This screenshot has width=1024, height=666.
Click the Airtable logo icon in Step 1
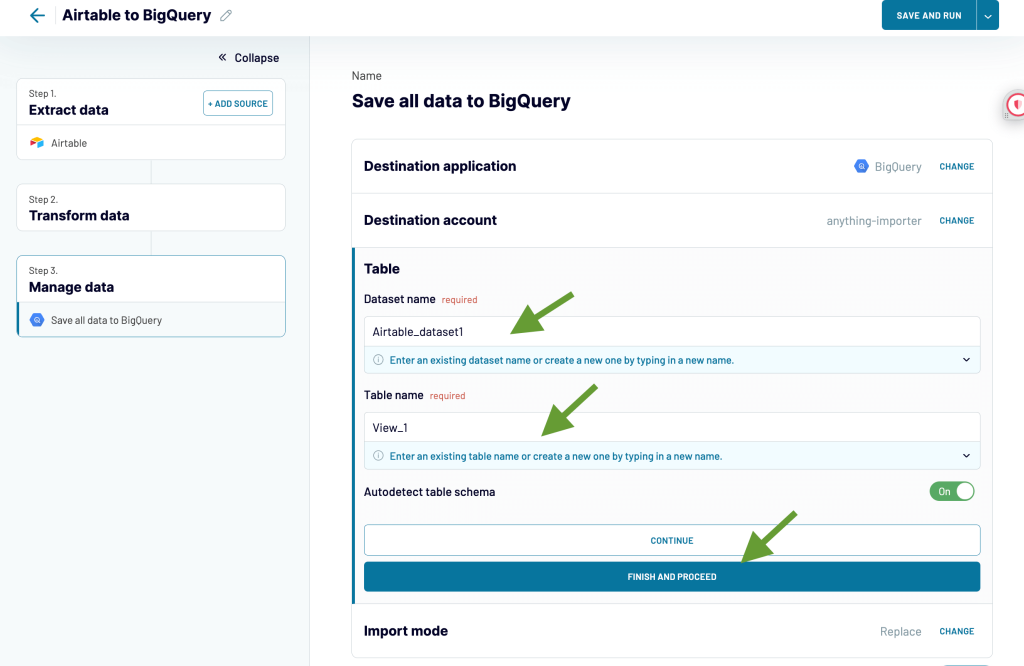click(37, 143)
